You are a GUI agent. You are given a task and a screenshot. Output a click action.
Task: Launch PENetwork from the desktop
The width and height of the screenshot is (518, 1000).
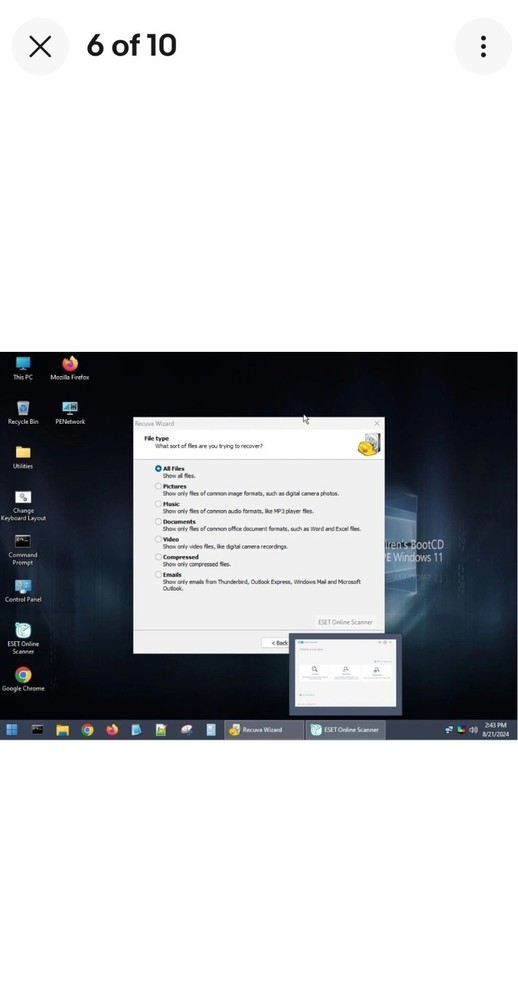coord(70,413)
